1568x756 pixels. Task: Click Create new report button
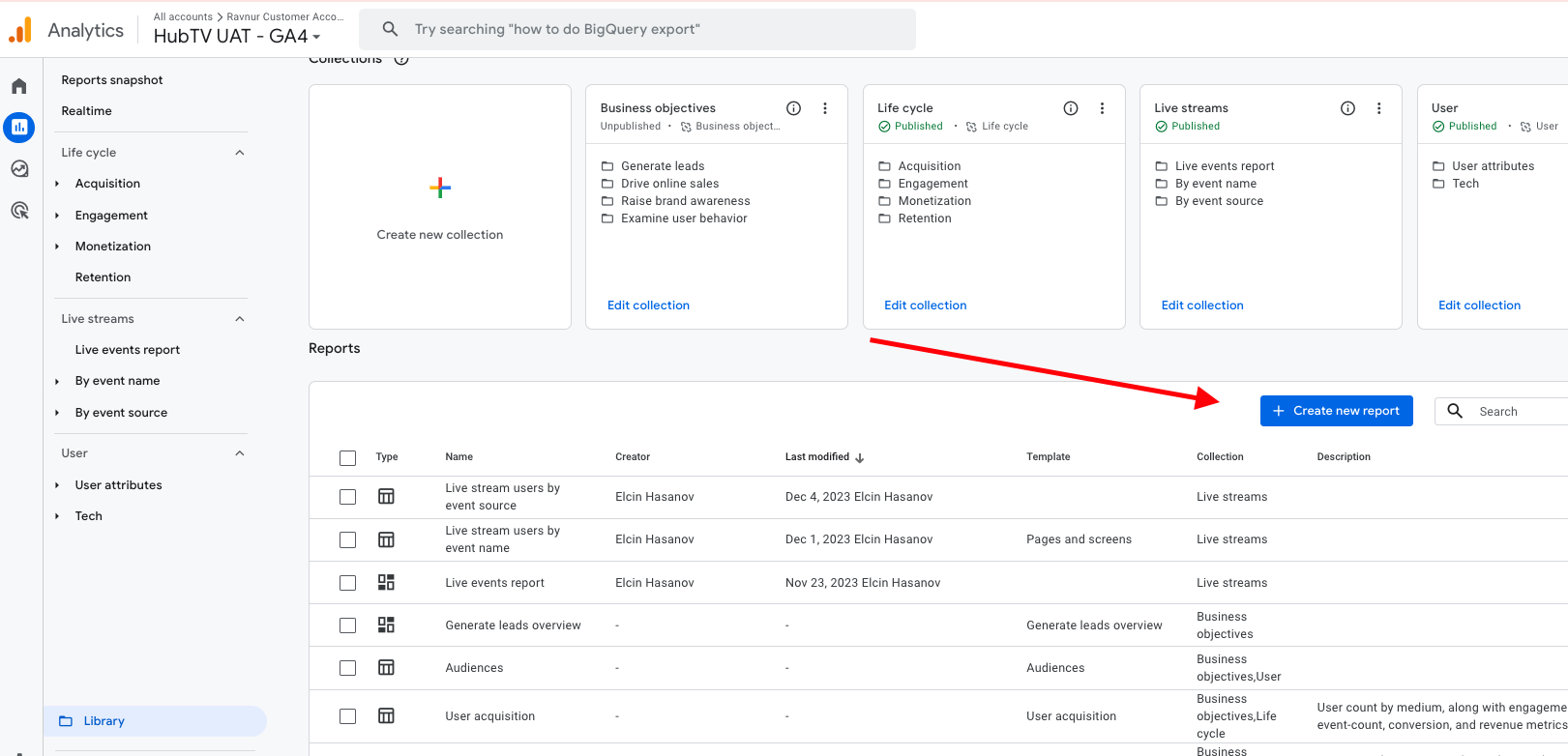tap(1337, 411)
